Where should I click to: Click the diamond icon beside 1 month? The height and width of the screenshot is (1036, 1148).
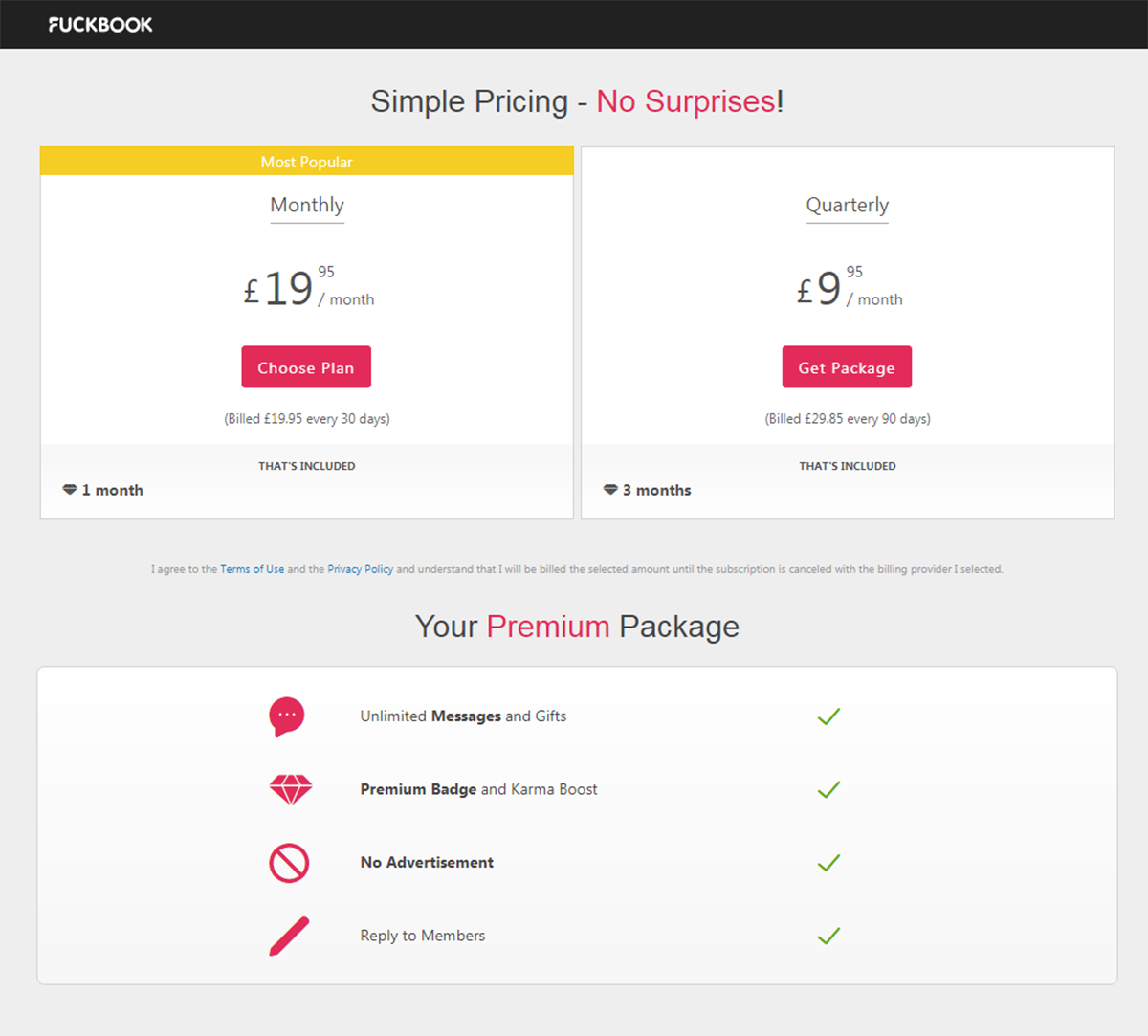coord(70,490)
